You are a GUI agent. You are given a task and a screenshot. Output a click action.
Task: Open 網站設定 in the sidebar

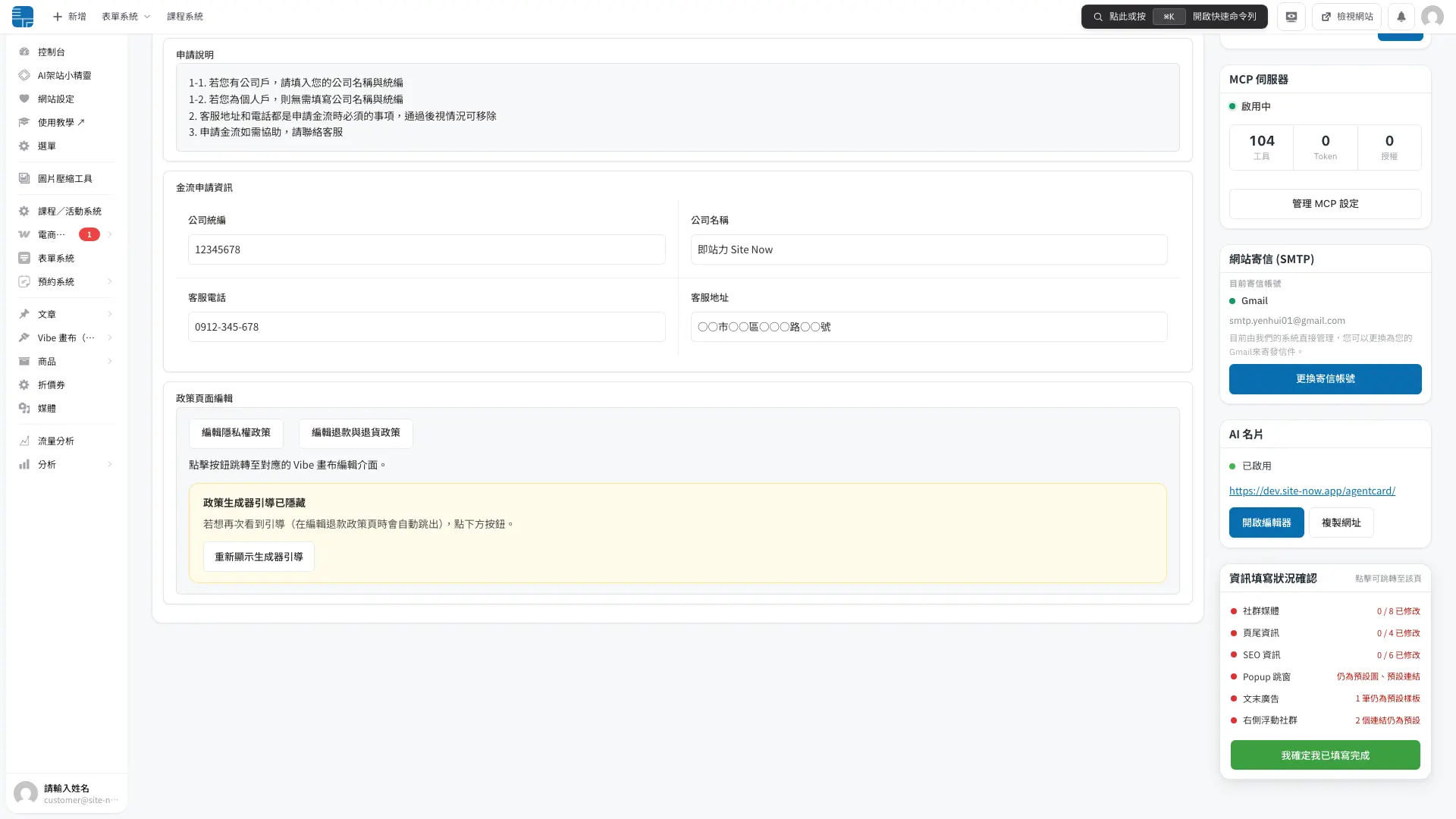tap(67, 99)
